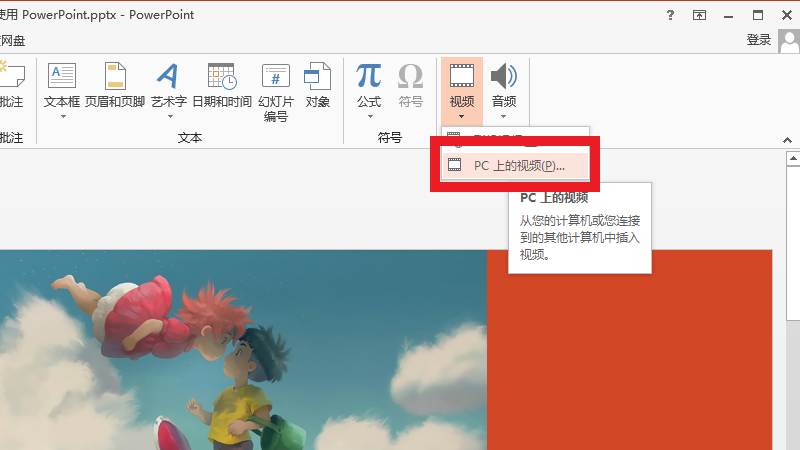
Task: Select the cartoon picture on the slide
Action: tap(240, 350)
